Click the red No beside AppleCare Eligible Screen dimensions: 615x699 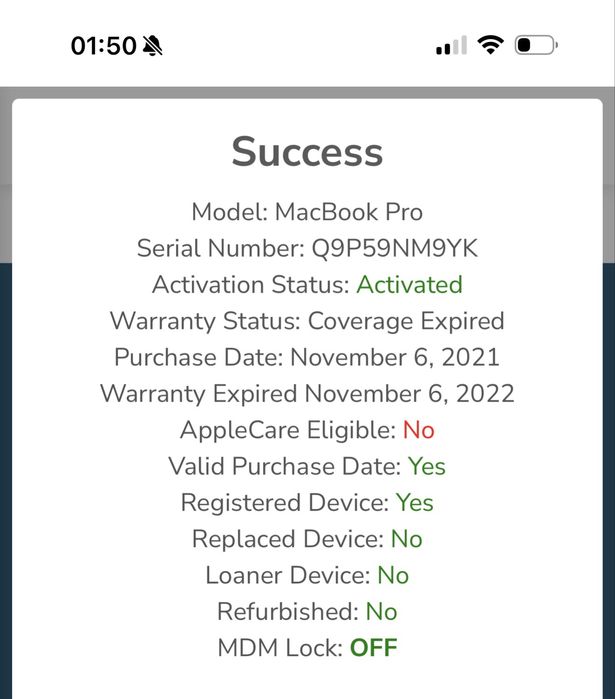click(x=418, y=430)
